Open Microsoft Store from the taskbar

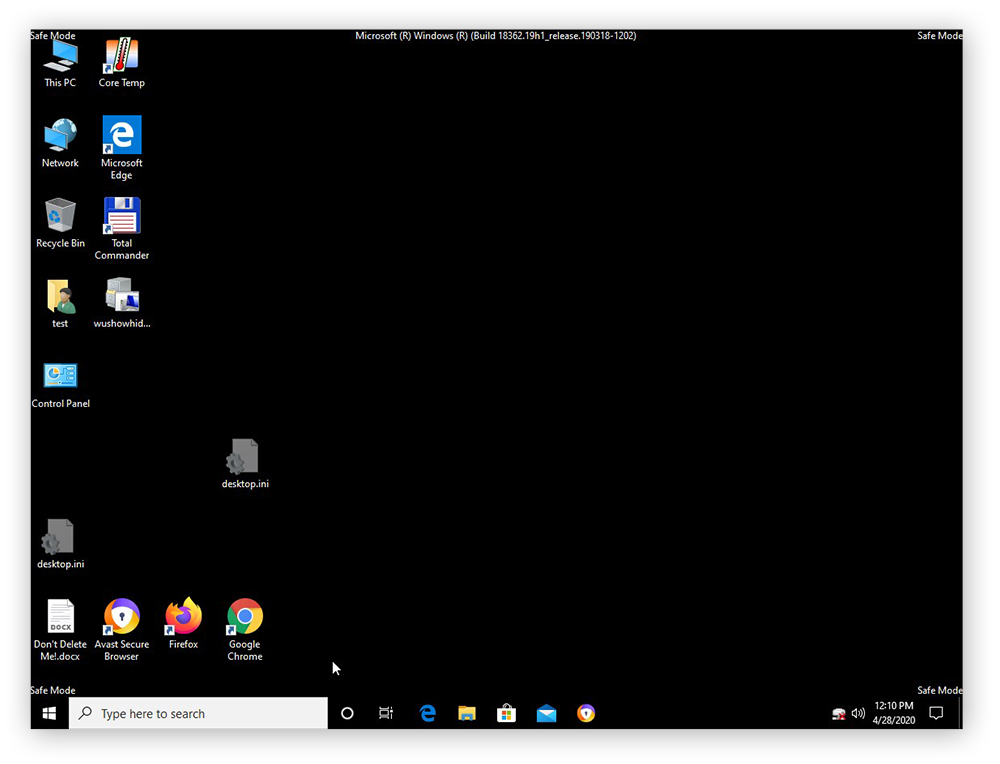tap(506, 713)
